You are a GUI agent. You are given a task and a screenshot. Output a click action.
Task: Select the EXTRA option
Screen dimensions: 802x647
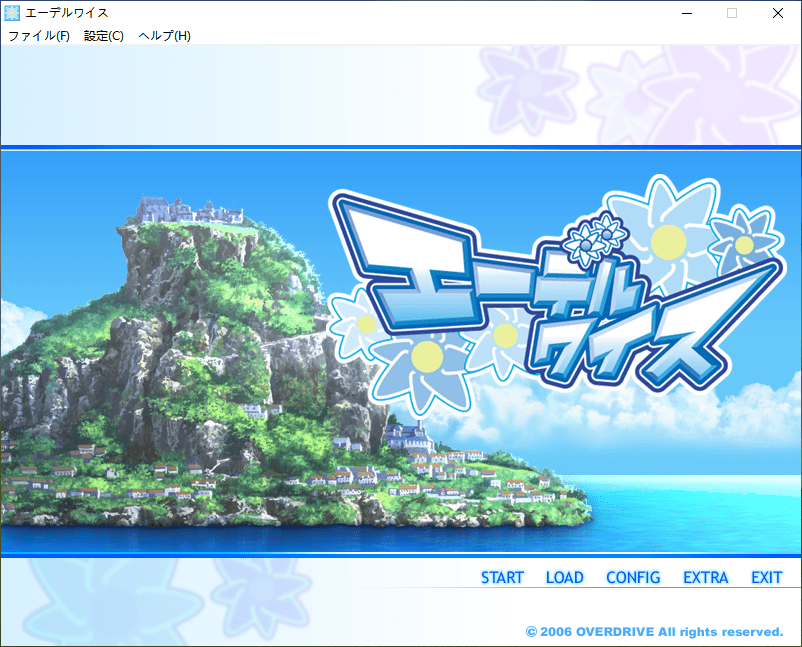point(706,578)
